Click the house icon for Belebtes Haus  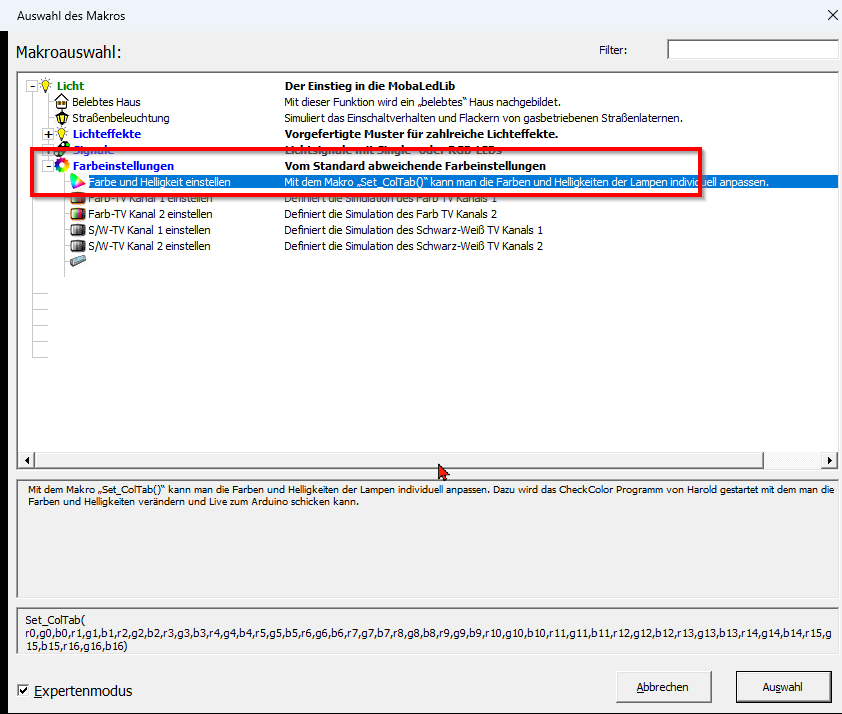[61, 102]
